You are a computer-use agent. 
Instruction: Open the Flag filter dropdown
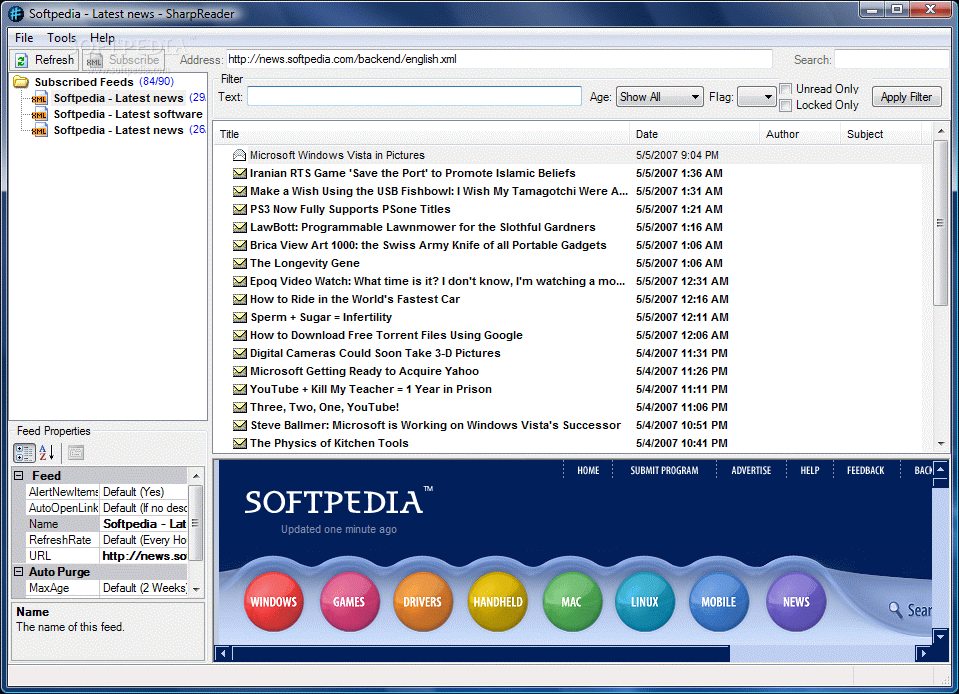[x=757, y=97]
